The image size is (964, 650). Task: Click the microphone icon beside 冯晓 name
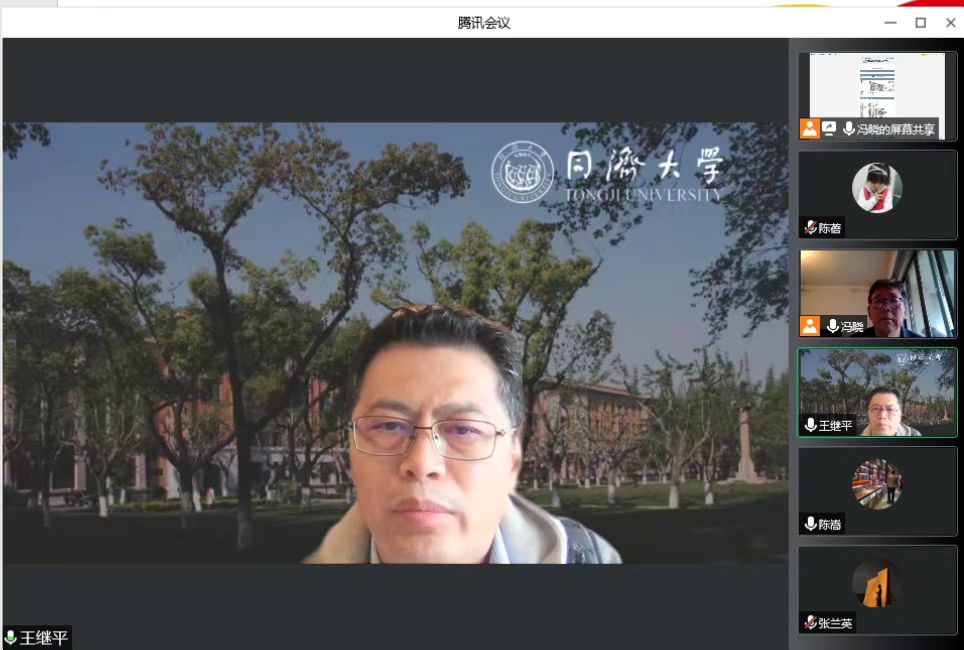tap(832, 326)
